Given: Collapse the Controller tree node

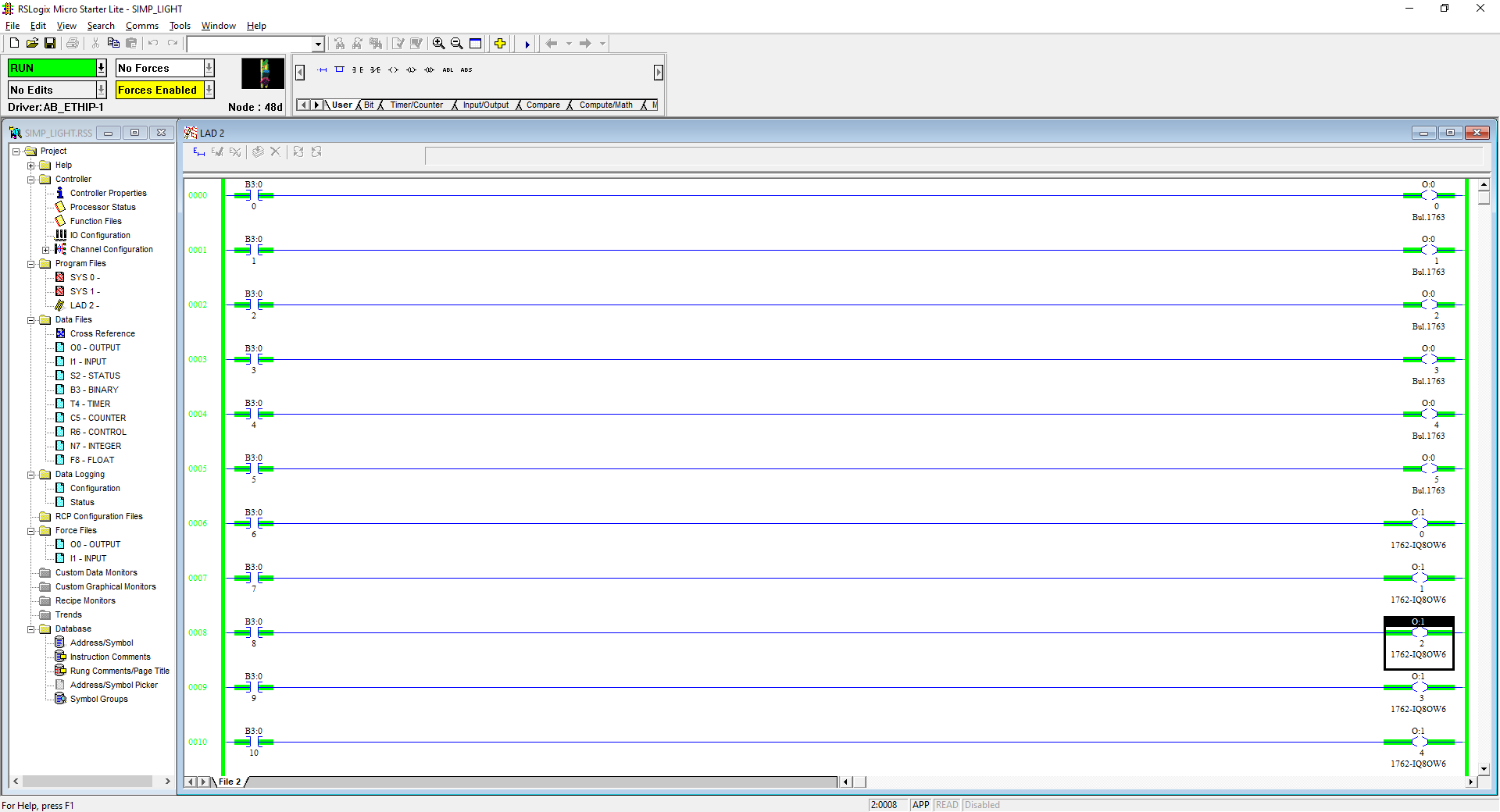Looking at the screenshot, I should 31,180.
